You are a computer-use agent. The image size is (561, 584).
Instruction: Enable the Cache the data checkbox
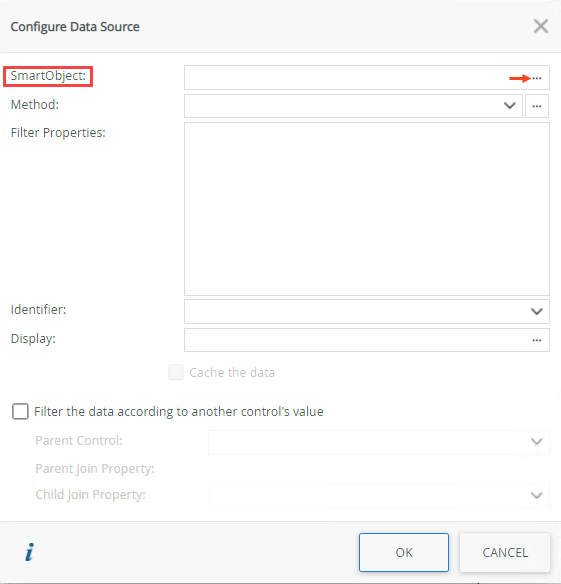[176, 372]
